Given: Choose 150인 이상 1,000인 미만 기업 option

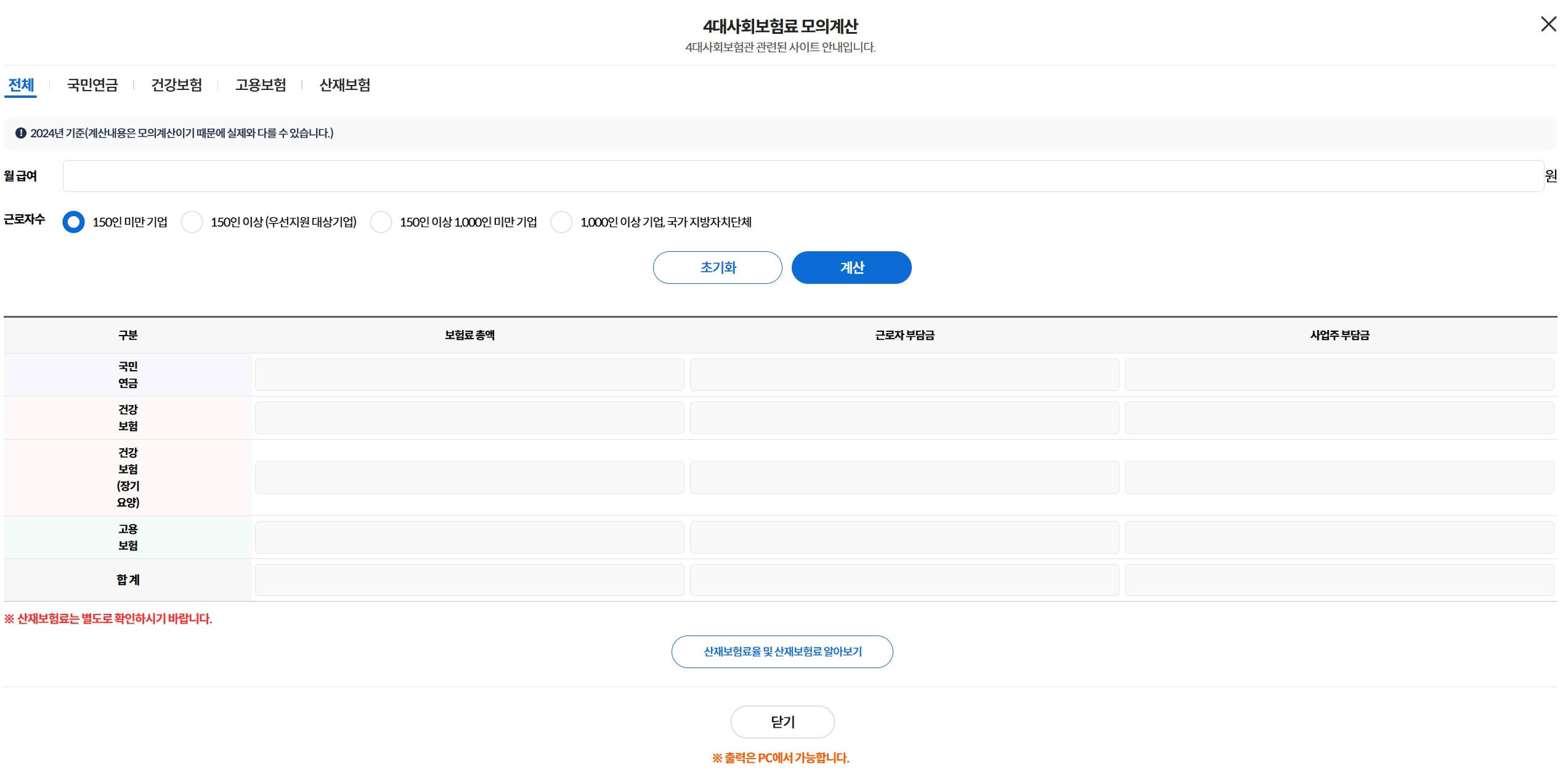Looking at the screenshot, I should tap(381, 222).
